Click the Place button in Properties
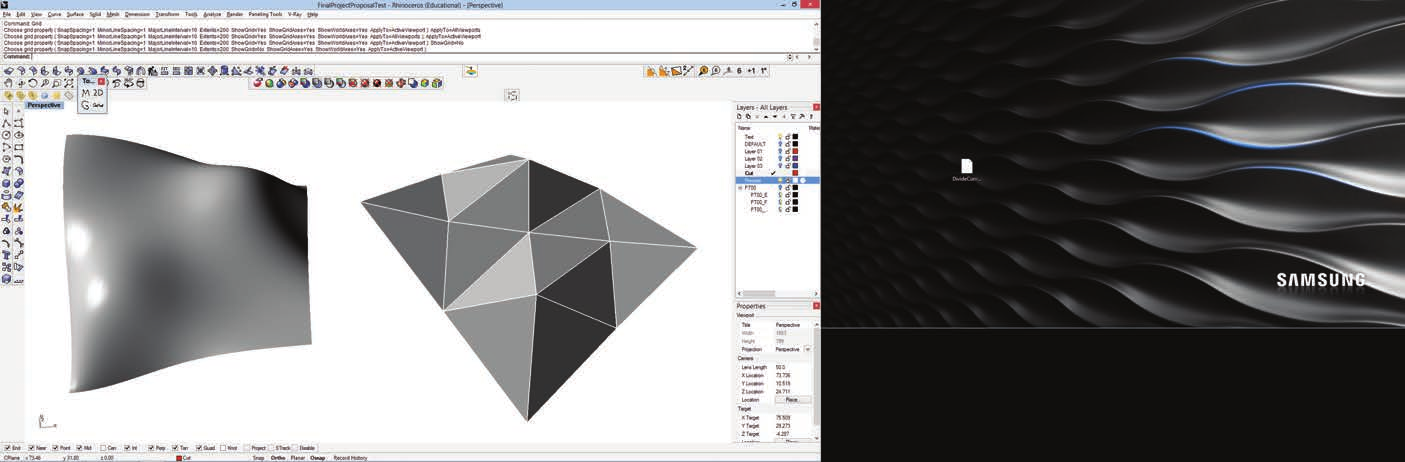The height and width of the screenshot is (462, 1405). (791, 399)
